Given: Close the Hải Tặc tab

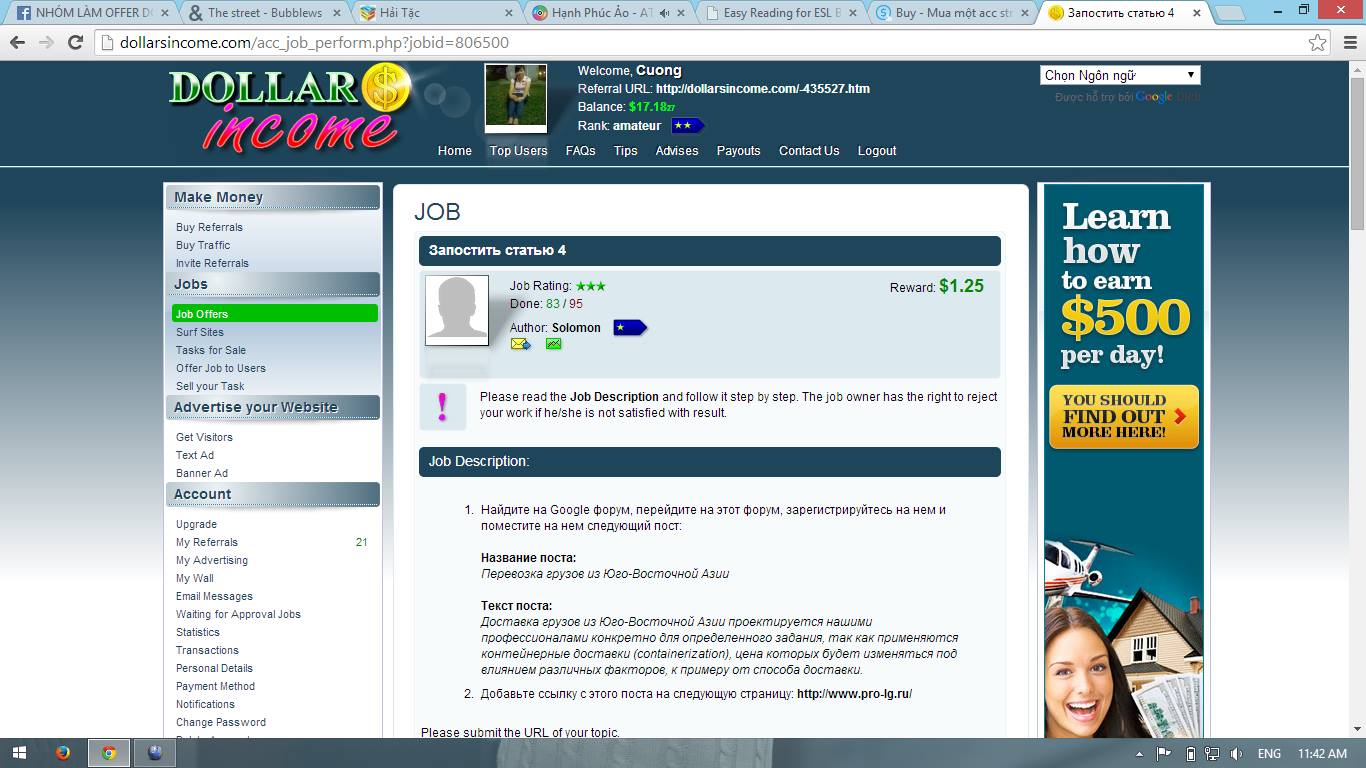Looking at the screenshot, I should pyautogui.click(x=509, y=13).
